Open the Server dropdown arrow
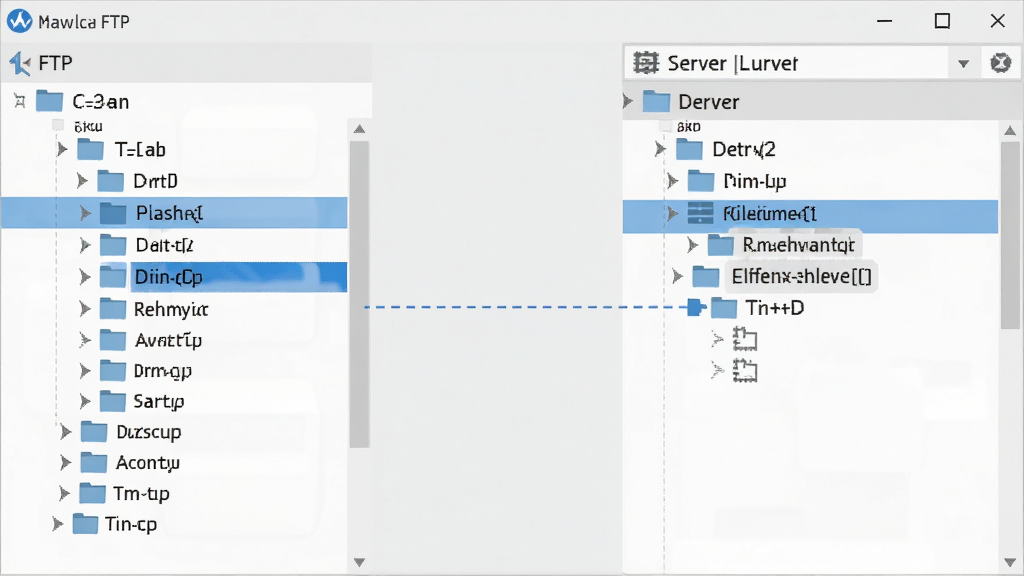The image size is (1024, 576). pos(963,63)
